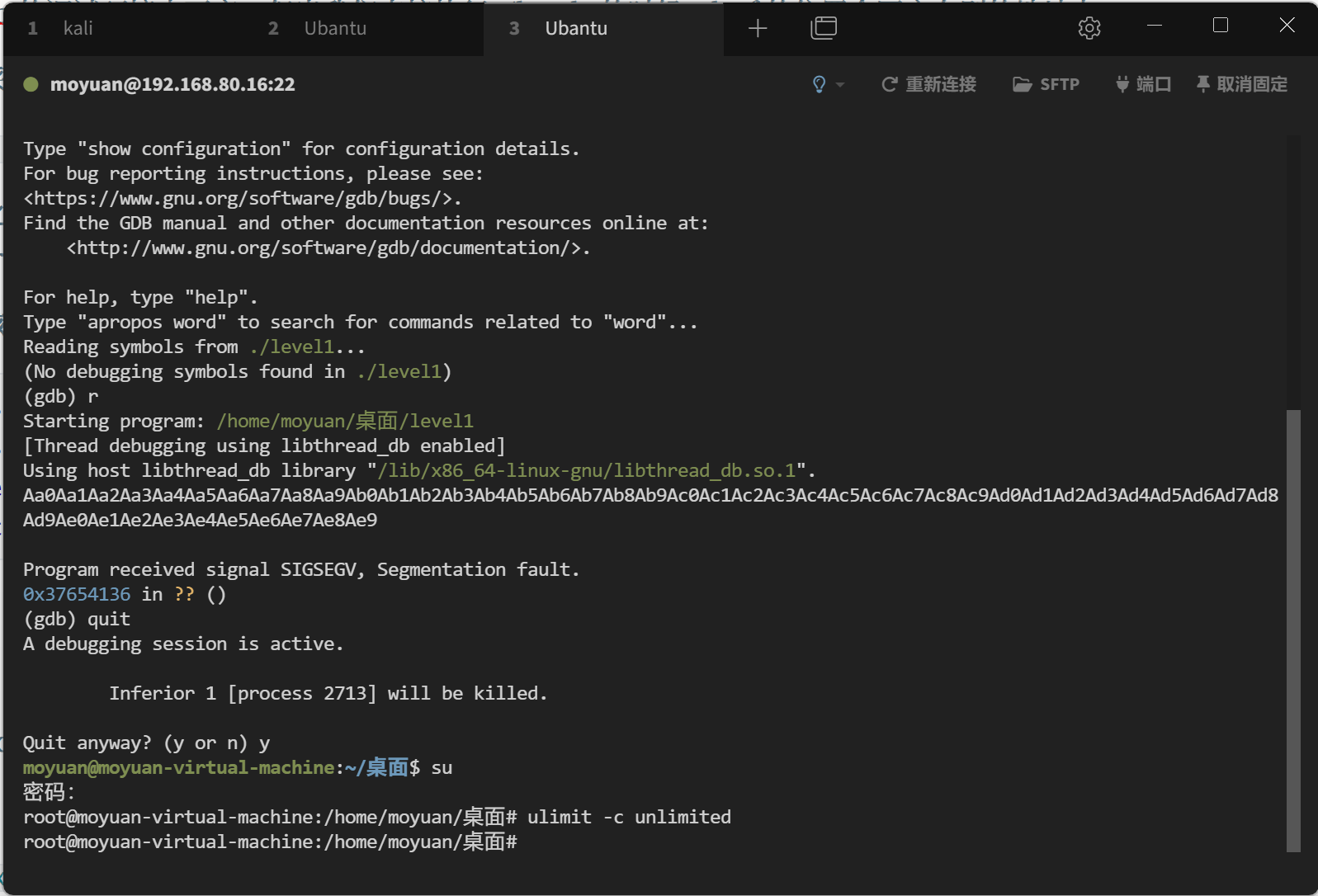Toggle 取消固定 to unpin the toolbar

[1241, 84]
